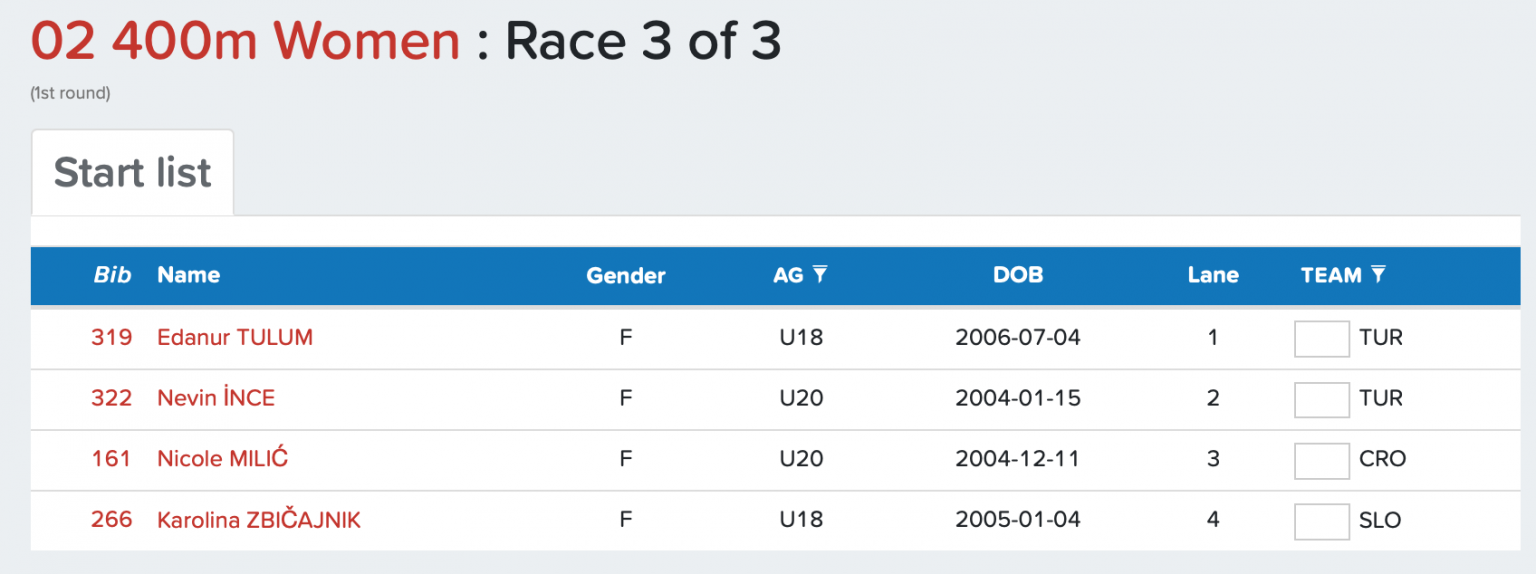Image resolution: width=1536 pixels, height=574 pixels.
Task: Click the flag box in Edanur TULUM's row
Action: pyautogui.click(x=1321, y=338)
